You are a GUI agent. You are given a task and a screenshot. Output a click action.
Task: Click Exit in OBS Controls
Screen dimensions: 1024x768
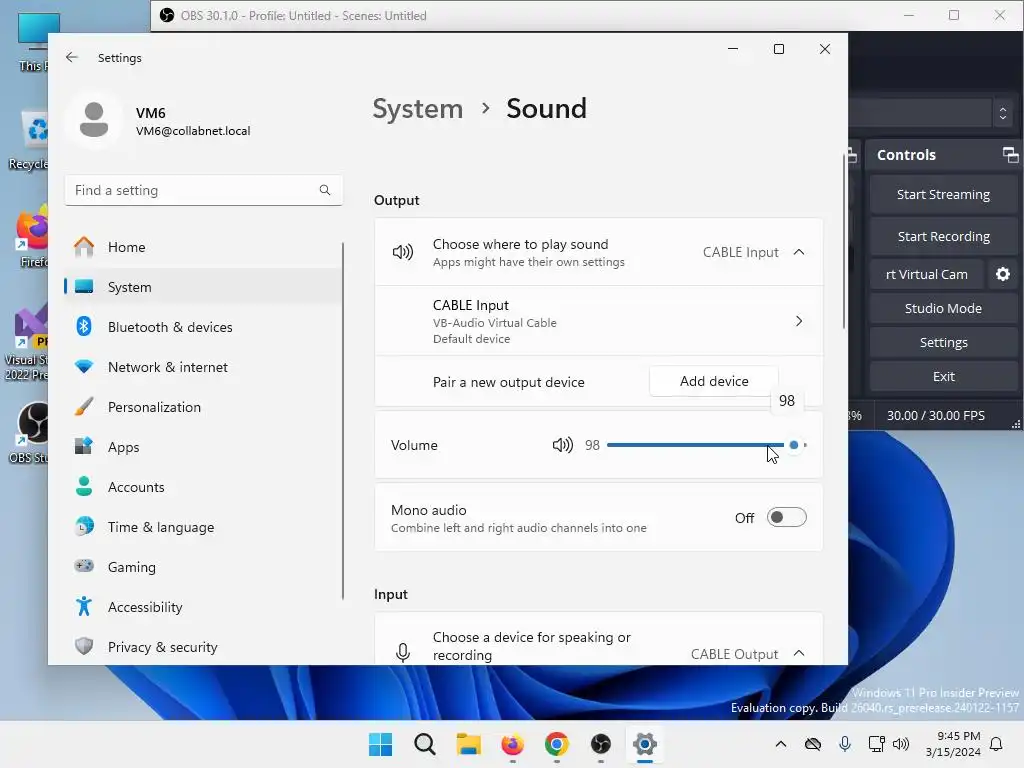943,376
